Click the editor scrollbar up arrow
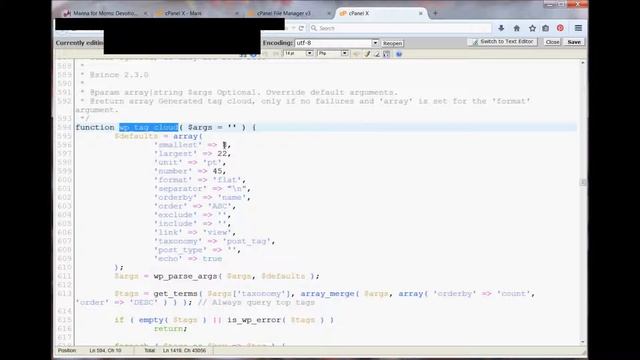The width and height of the screenshot is (640, 360). (x=582, y=63)
